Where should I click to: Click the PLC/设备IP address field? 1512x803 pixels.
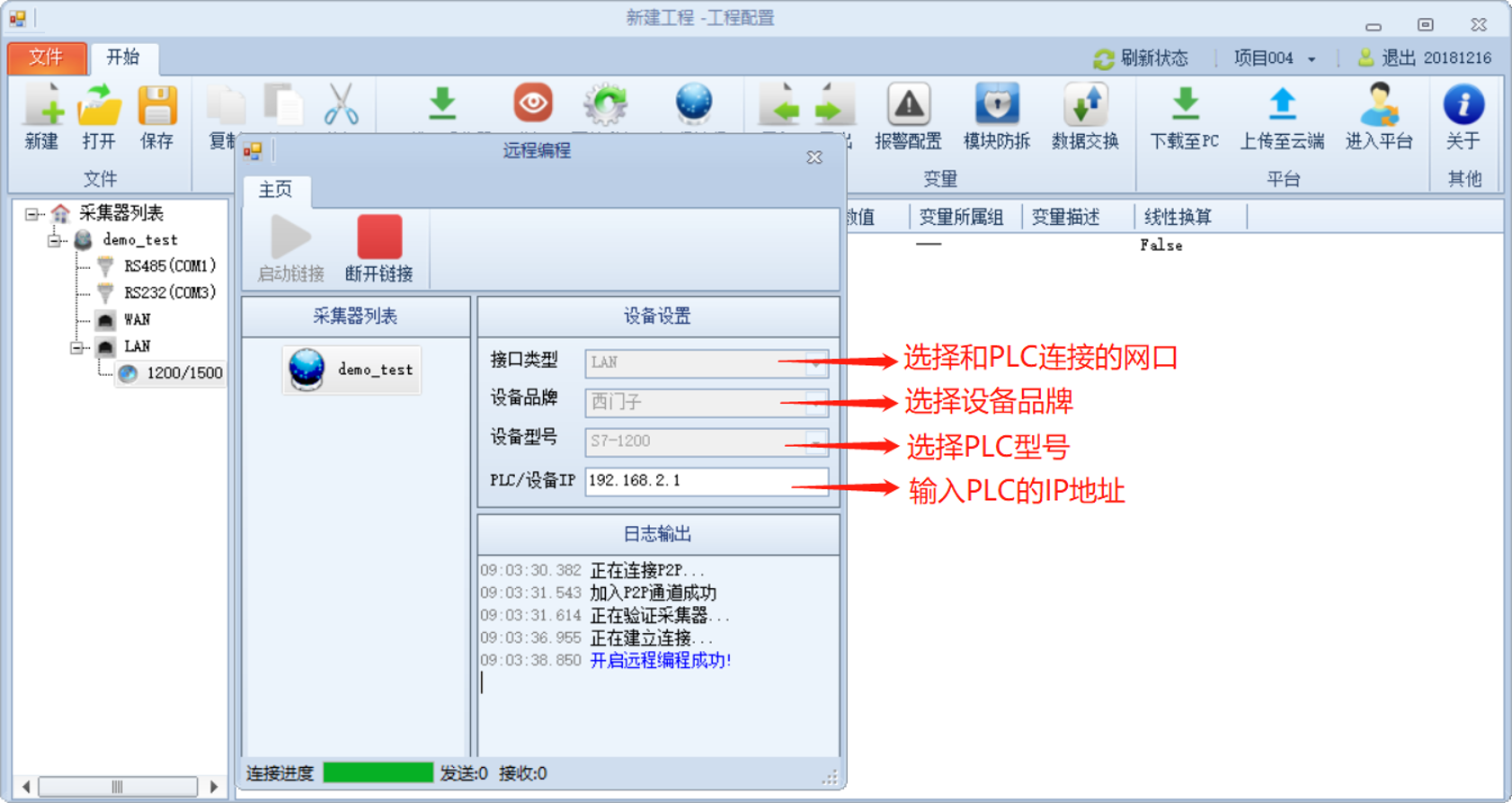click(707, 481)
